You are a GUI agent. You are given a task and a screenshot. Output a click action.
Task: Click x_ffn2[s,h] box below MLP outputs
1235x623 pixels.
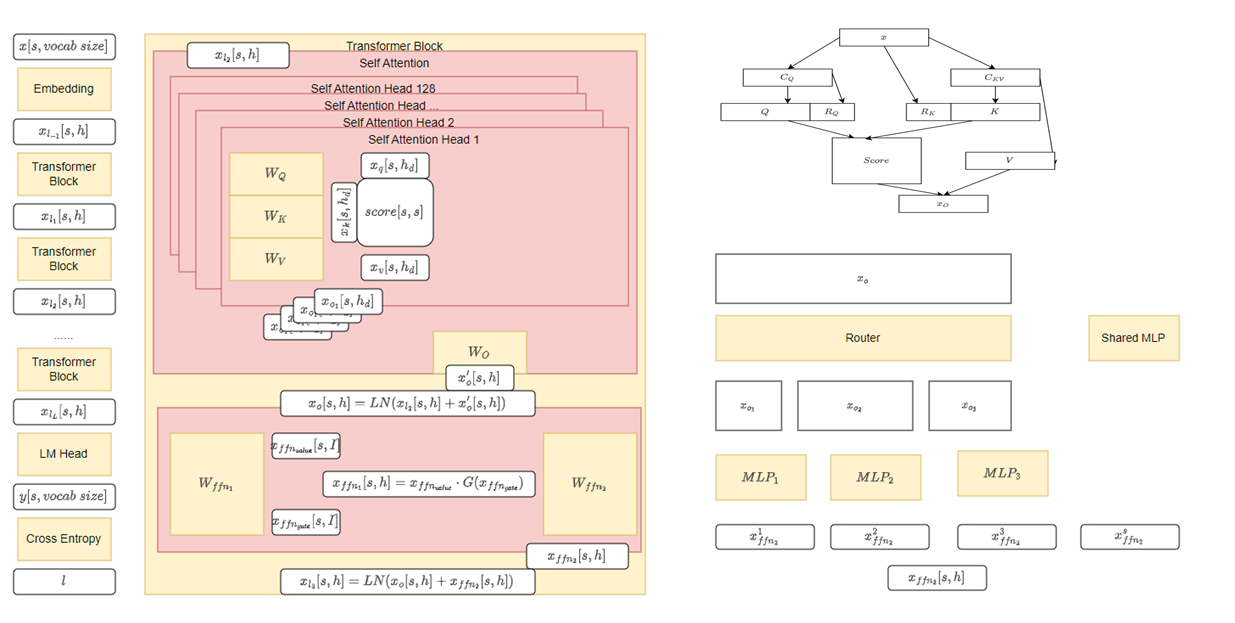tap(937, 578)
